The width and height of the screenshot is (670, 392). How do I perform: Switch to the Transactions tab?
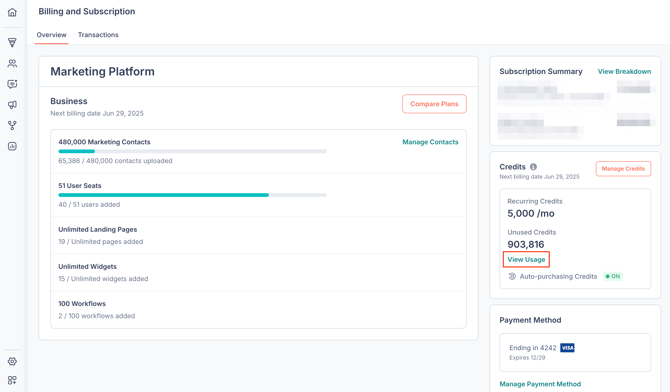98,35
